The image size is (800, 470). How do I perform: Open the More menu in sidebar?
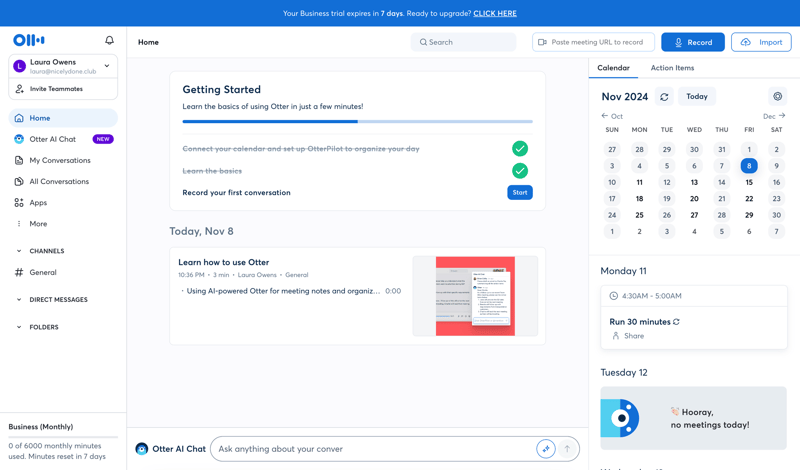click(x=63, y=224)
